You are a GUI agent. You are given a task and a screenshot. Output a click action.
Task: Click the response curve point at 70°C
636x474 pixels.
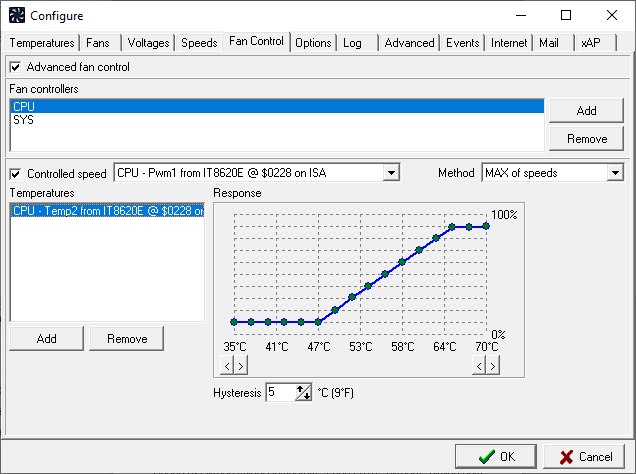486,226
